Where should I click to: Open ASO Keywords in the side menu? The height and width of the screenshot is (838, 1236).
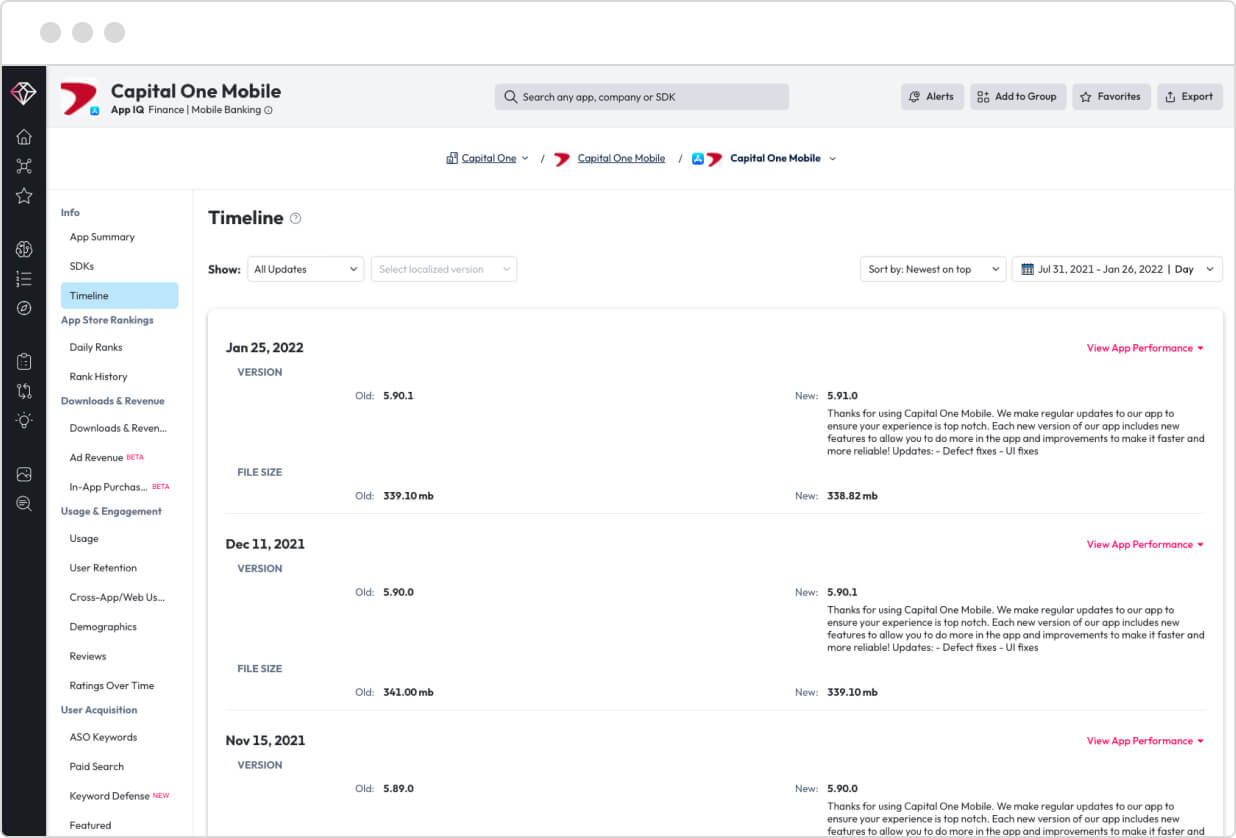coord(103,737)
